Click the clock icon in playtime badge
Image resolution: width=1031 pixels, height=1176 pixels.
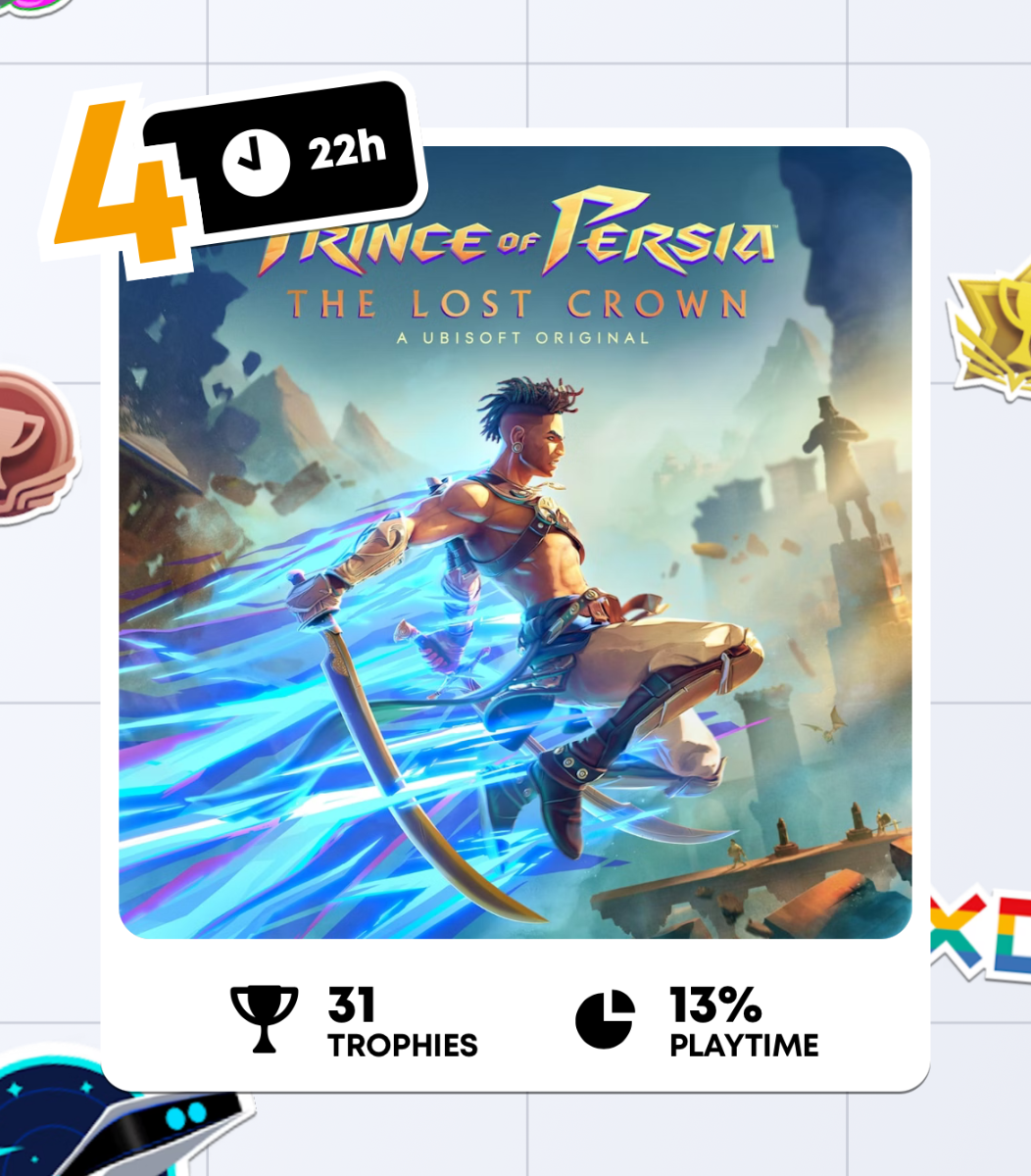[256, 163]
